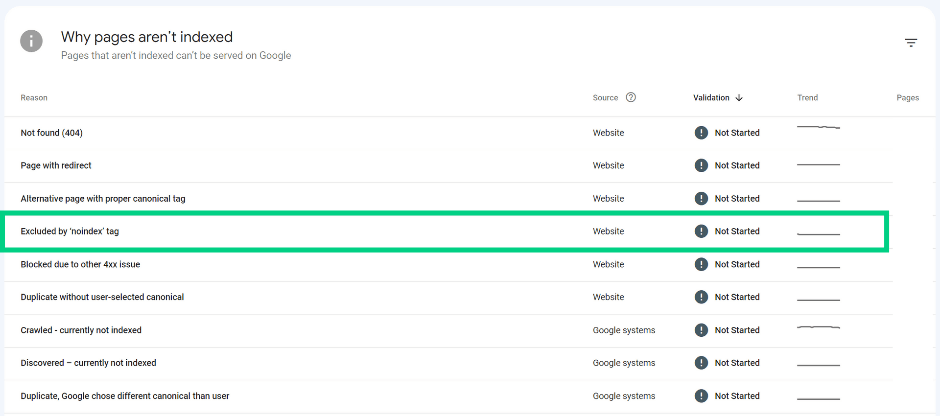Open the filter rows icon

pyautogui.click(x=911, y=43)
